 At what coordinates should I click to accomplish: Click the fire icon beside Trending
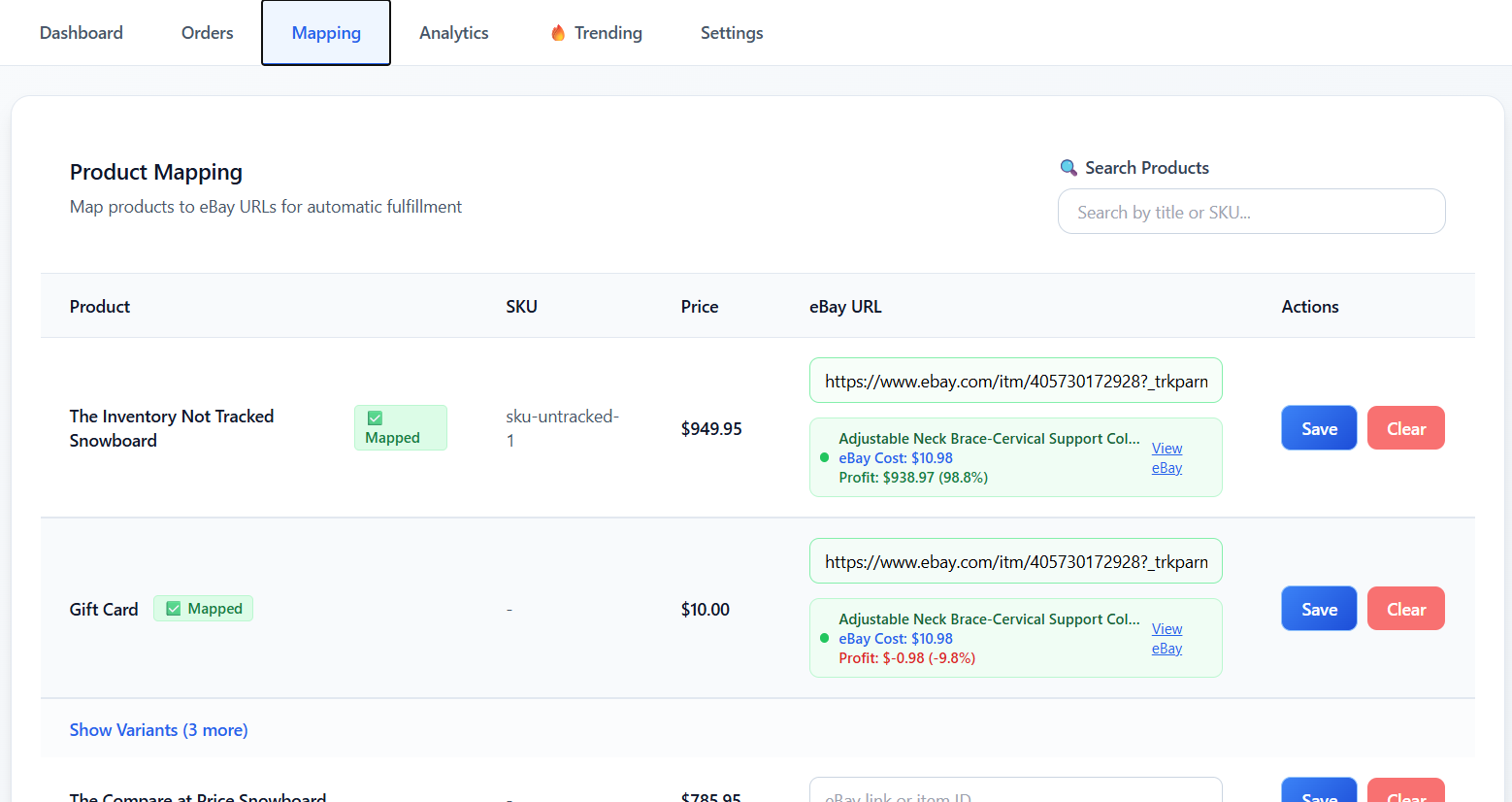tap(558, 33)
